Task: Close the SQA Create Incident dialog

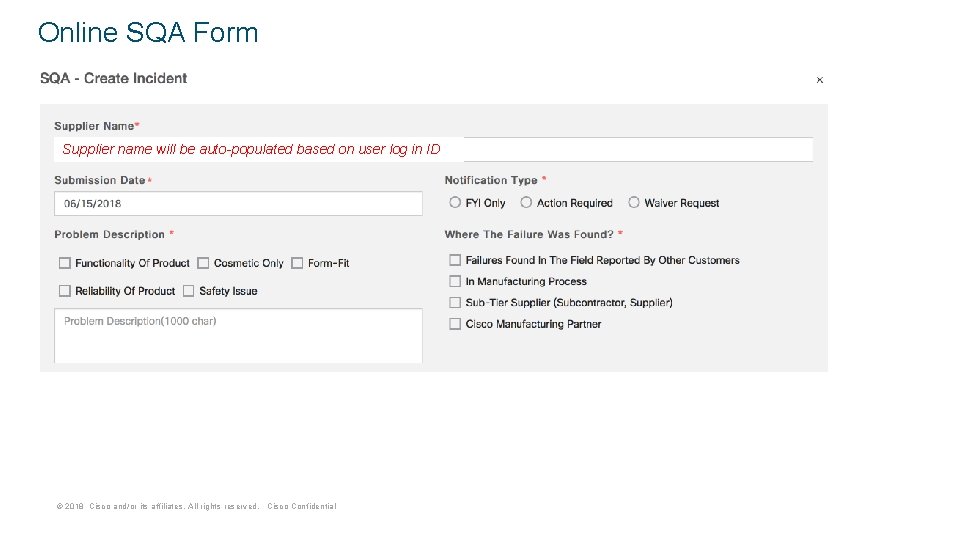Action: [820, 80]
